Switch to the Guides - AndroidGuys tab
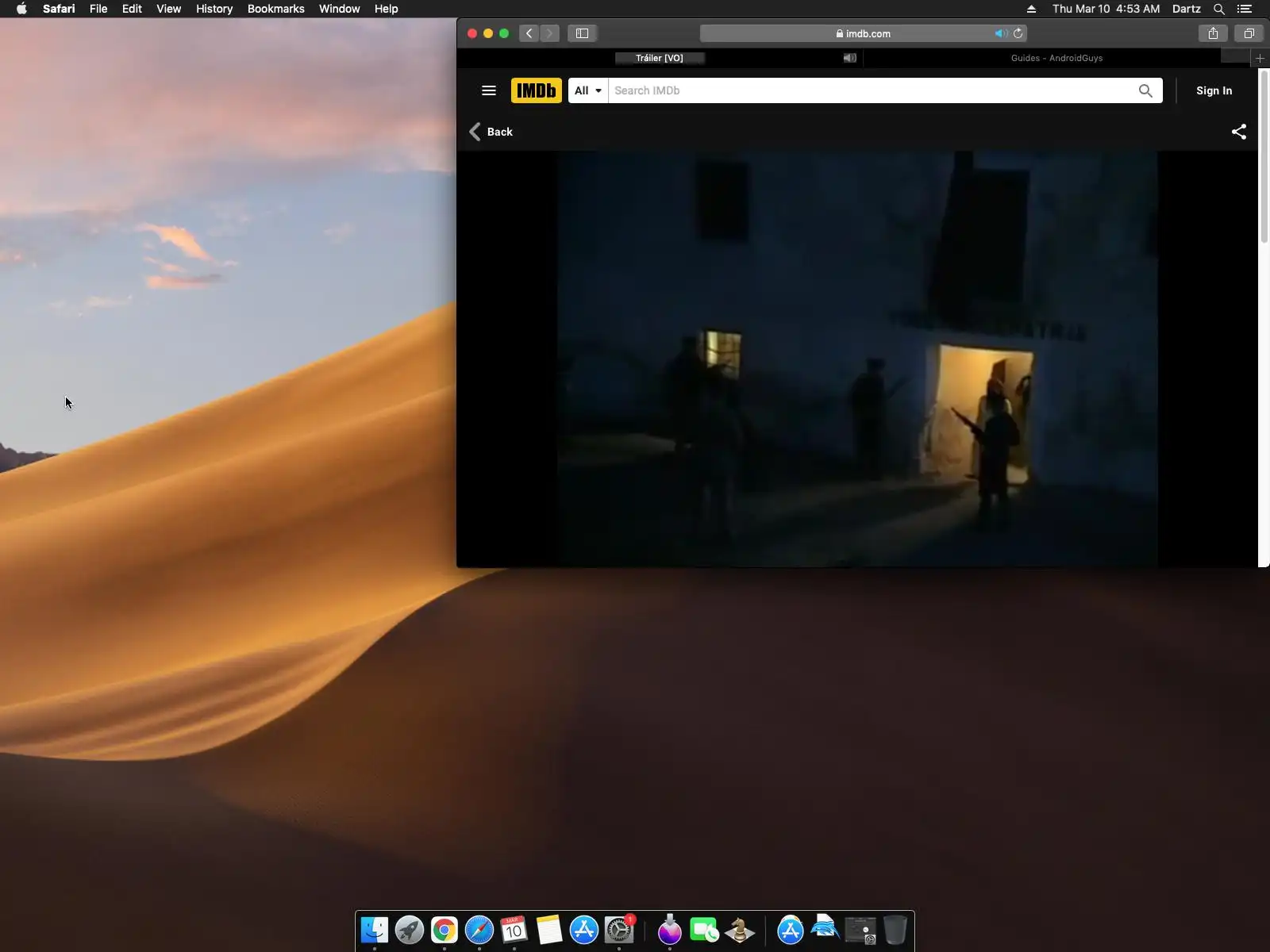This screenshot has width=1270, height=952. pyautogui.click(x=1056, y=58)
